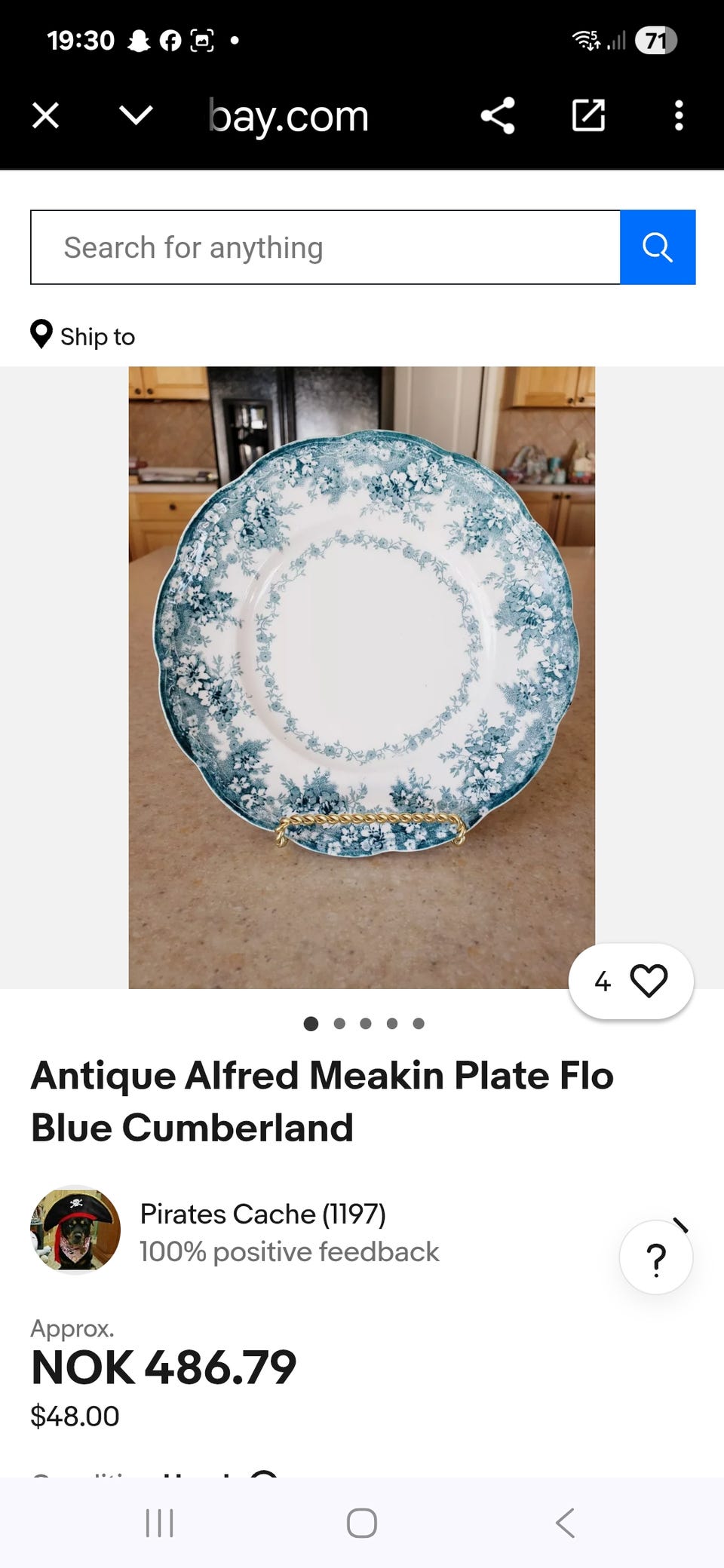This screenshot has width=724, height=1568.
Task: Tap the Android recent apps button
Action: point(159,1523)
